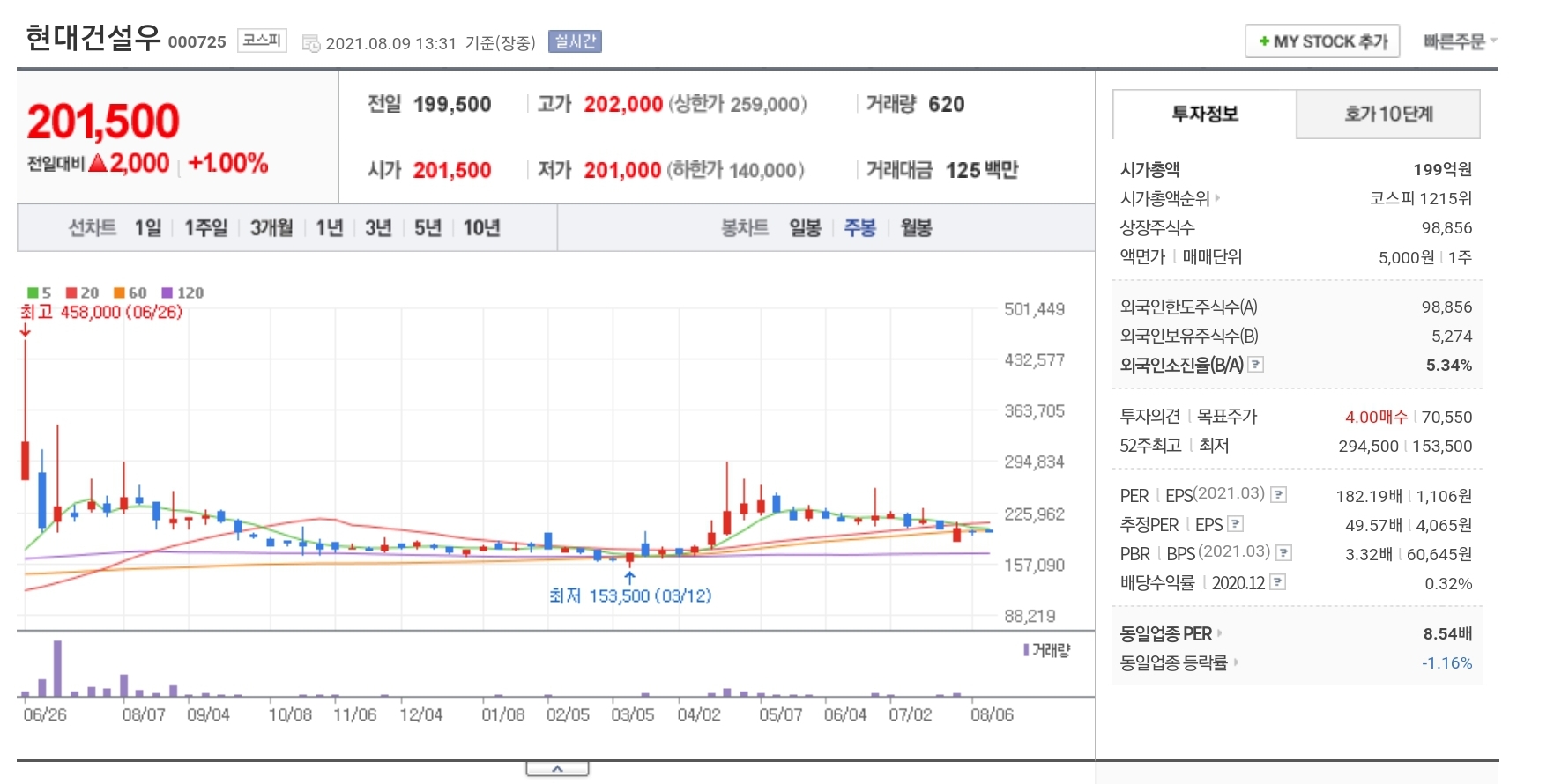Open the 동일업종 등락률 arrow link
1554x784 pixels.
[1236, 662]
